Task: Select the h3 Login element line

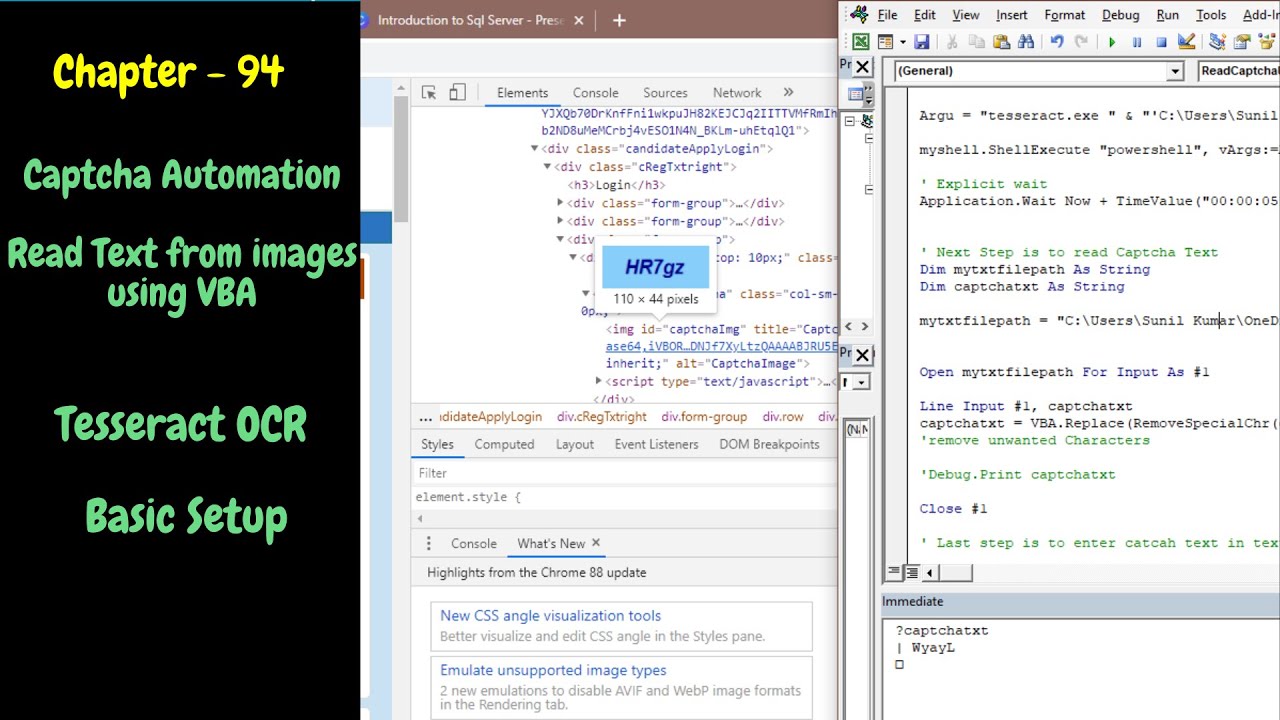Action: pos(617,185)
